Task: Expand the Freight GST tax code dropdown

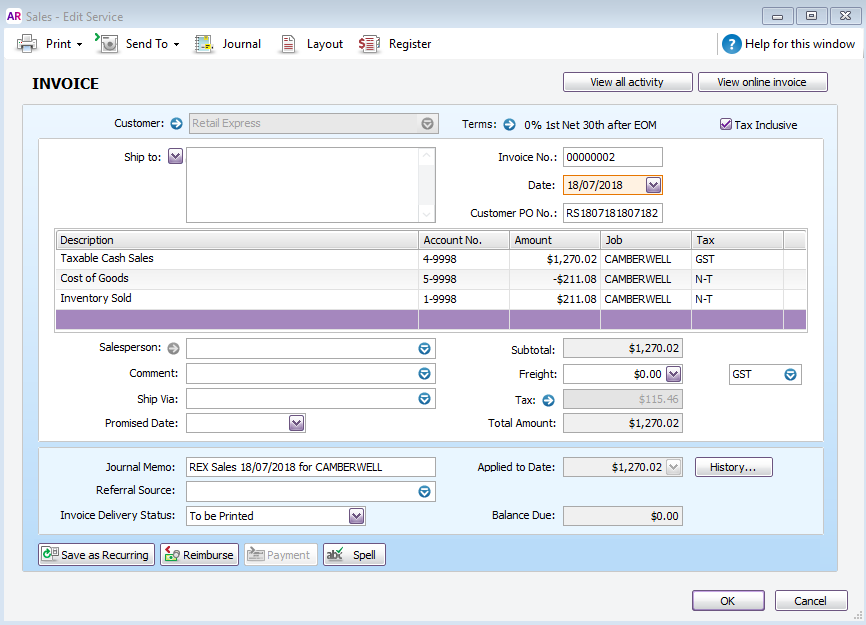Action: [x=790, y=374]
